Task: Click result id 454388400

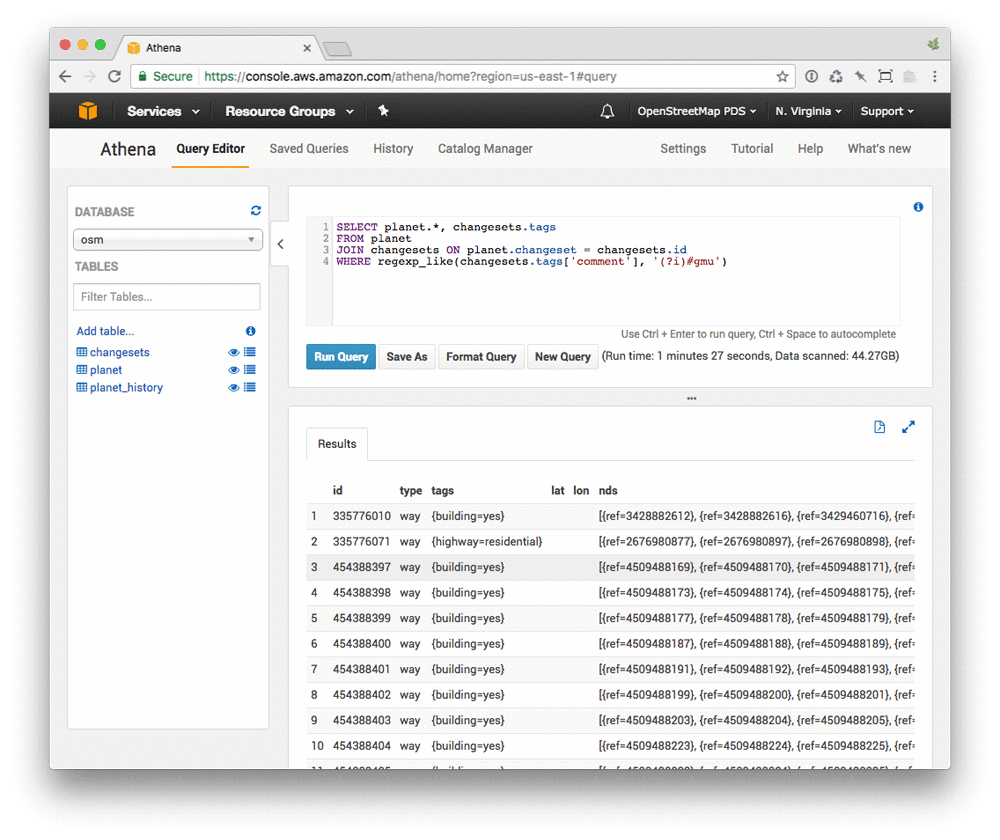Action: (x=362, y=644)
